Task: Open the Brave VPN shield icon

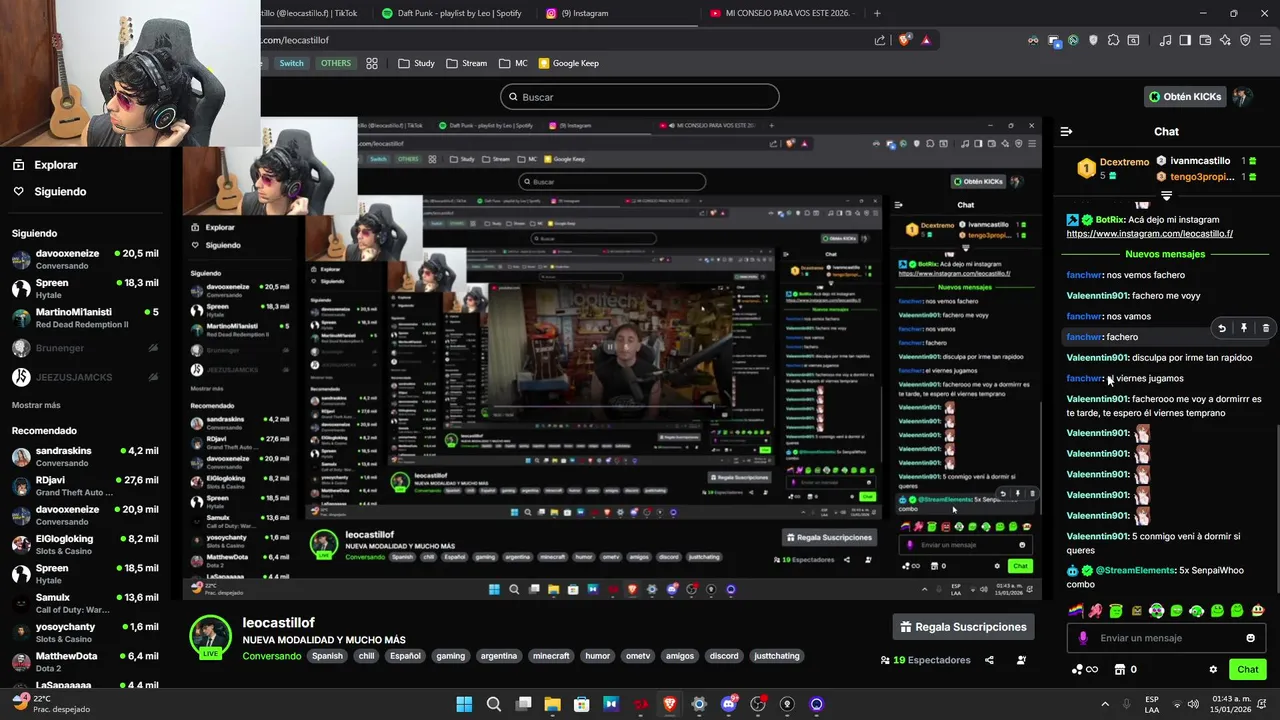Action: pos(1245,40)
